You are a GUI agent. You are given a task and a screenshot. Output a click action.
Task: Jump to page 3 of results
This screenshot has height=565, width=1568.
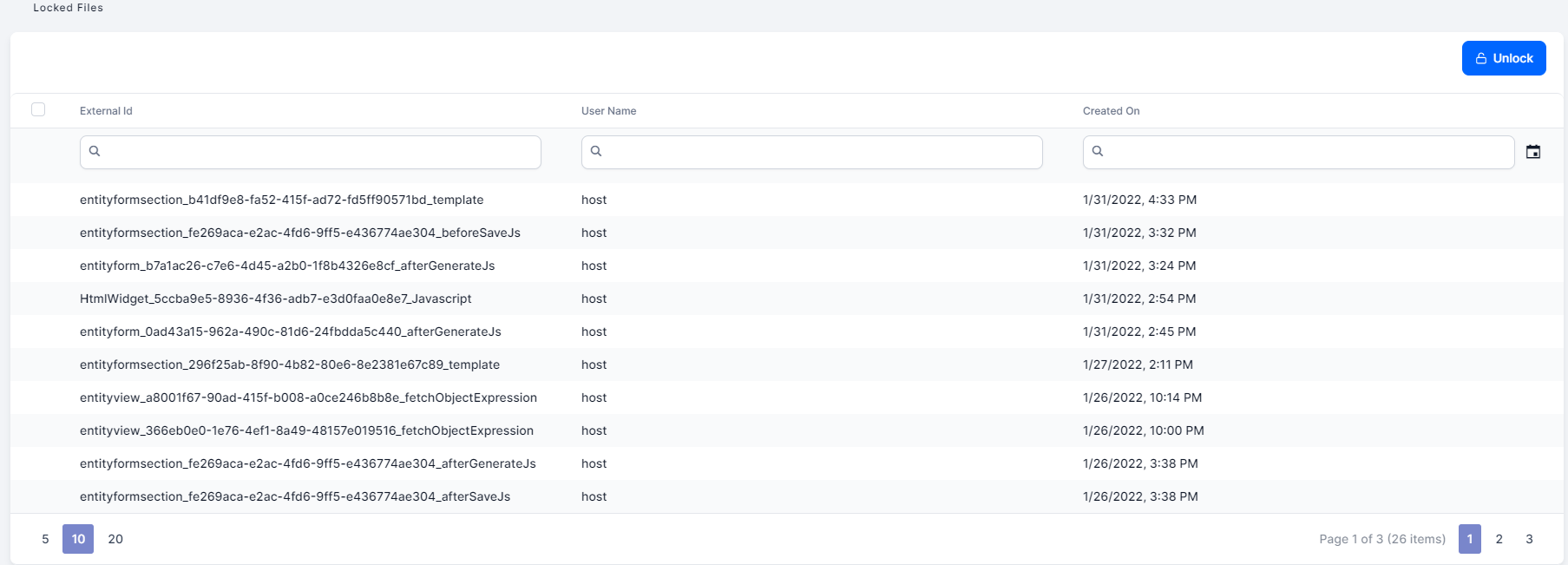pyautogui.click(x=1529, y=539)
